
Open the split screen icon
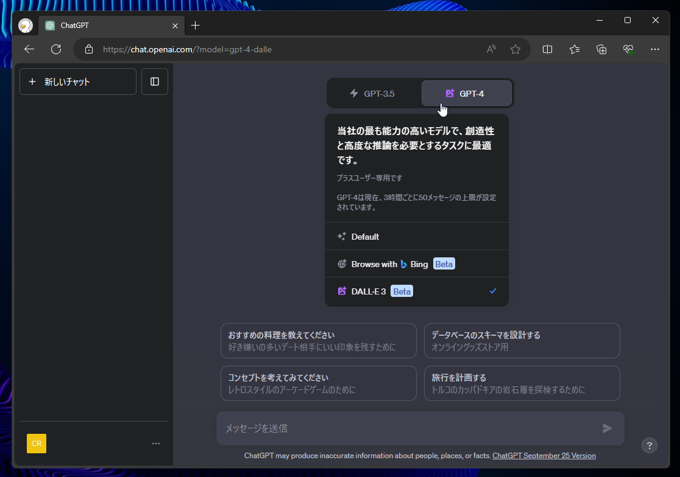pyautogui.click(x=547, y=49)
